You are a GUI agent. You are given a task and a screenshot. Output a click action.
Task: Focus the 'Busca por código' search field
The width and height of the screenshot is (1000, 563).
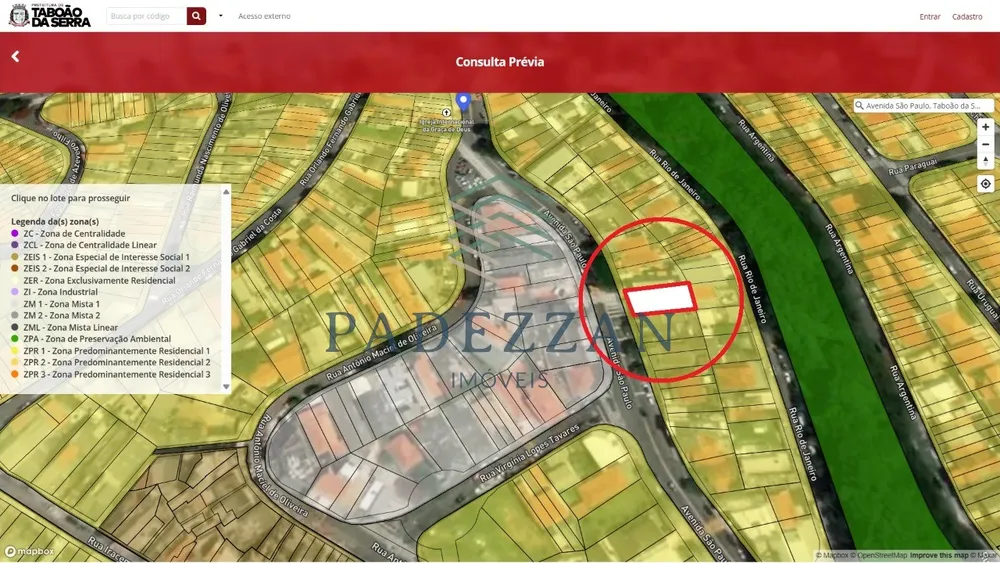coord(147,16)
